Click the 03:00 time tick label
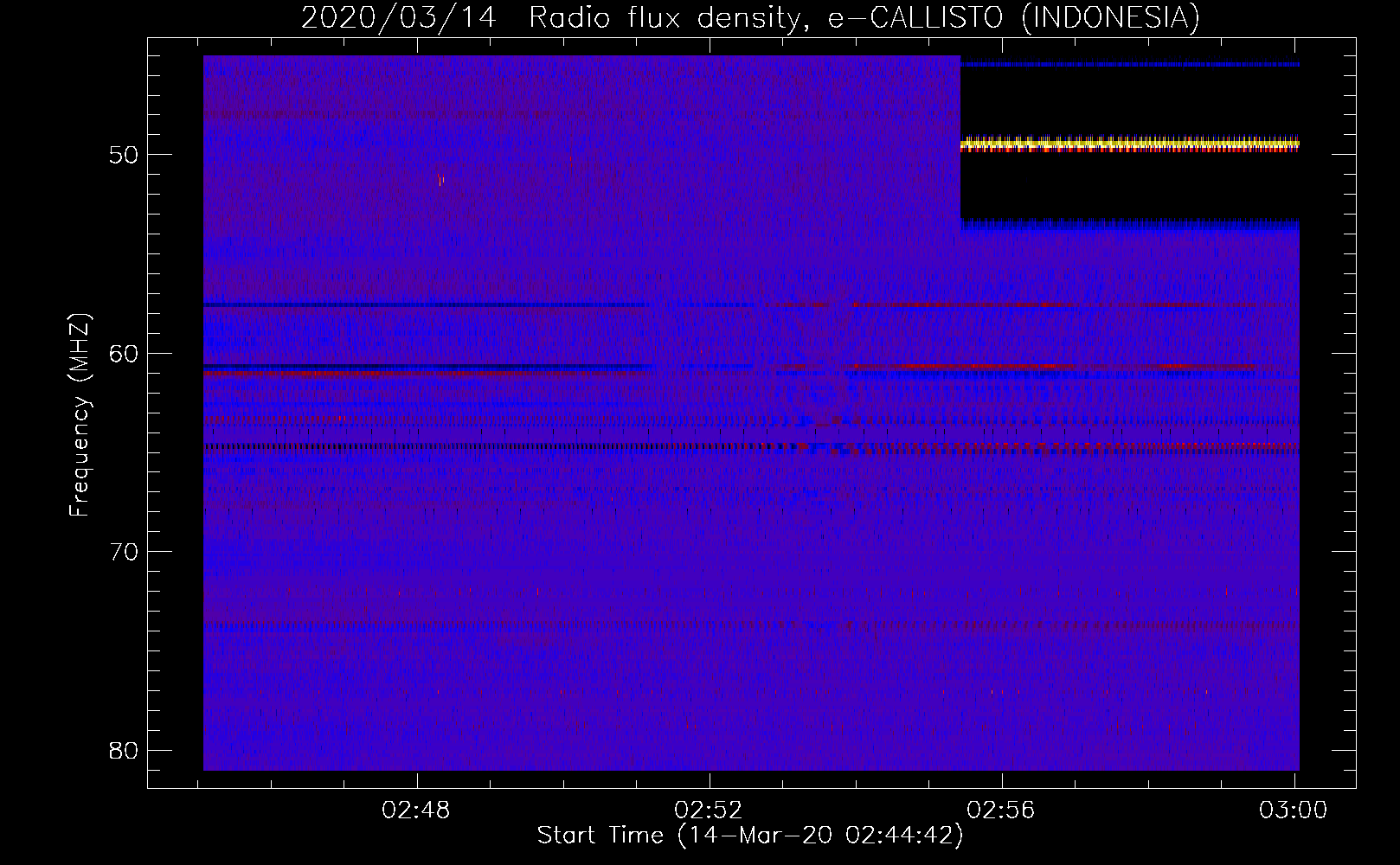 click(x=1294, y=811)
